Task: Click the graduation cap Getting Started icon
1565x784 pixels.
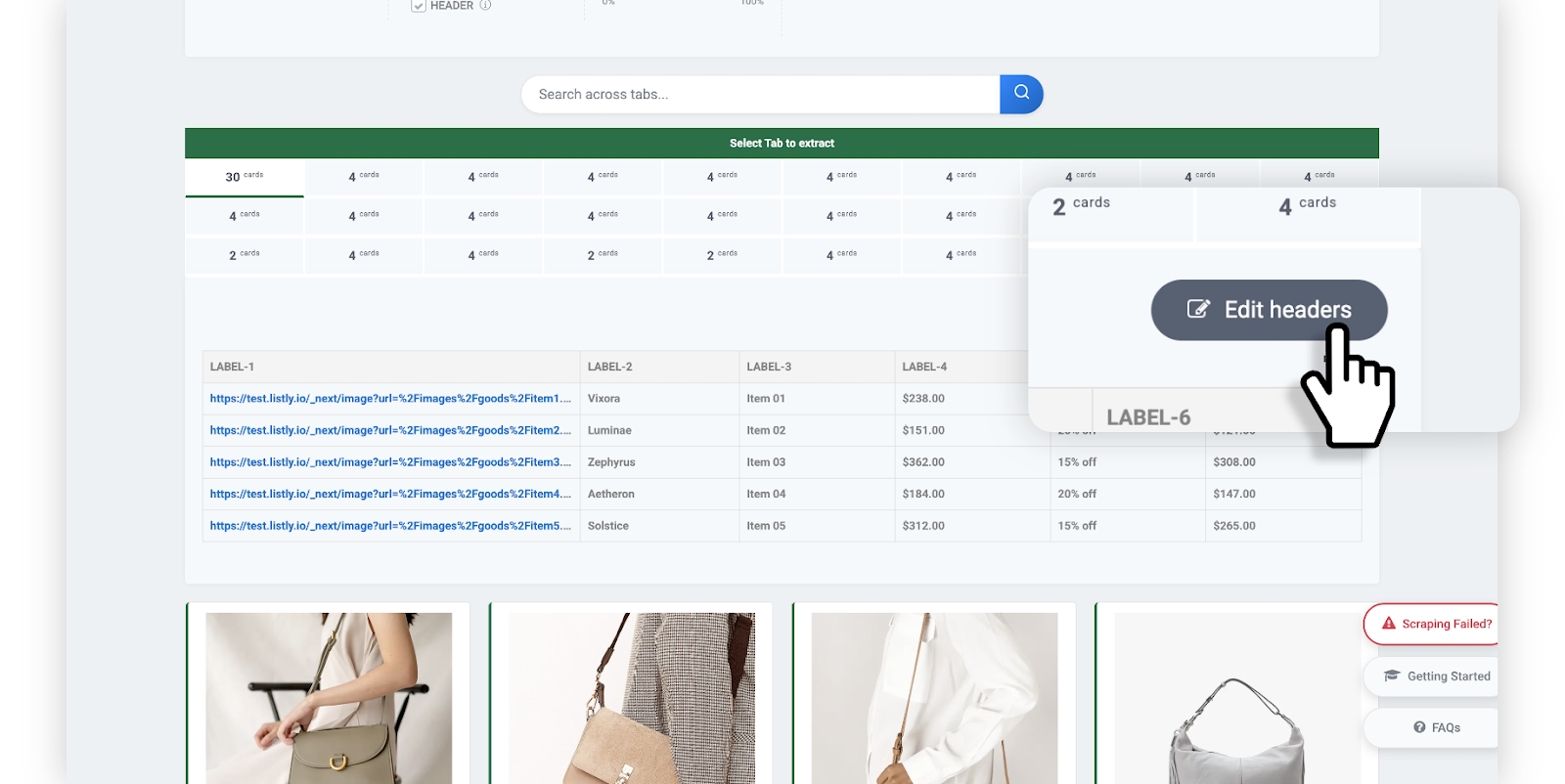Action: tap(1392, 675)
